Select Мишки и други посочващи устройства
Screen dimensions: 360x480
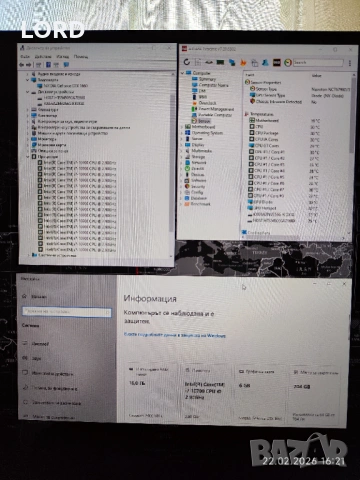pyautogui.click(x=73, y=133)
